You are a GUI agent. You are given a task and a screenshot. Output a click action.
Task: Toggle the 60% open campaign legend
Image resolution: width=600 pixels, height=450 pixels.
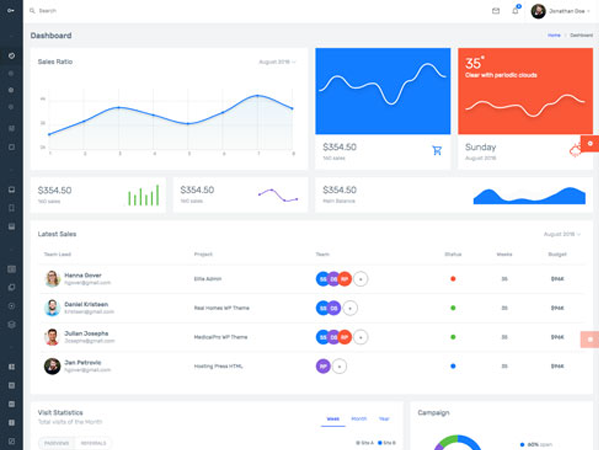536,445
